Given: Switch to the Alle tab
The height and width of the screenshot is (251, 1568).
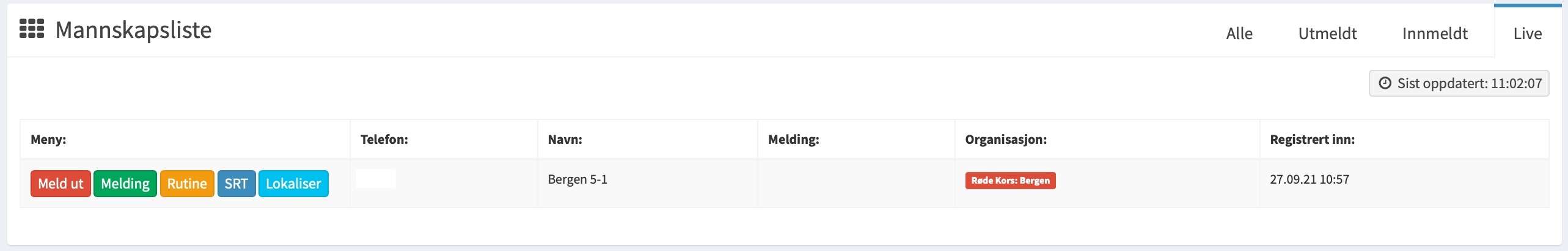Looking at the screenshot, I should (x=1239, y=34).
